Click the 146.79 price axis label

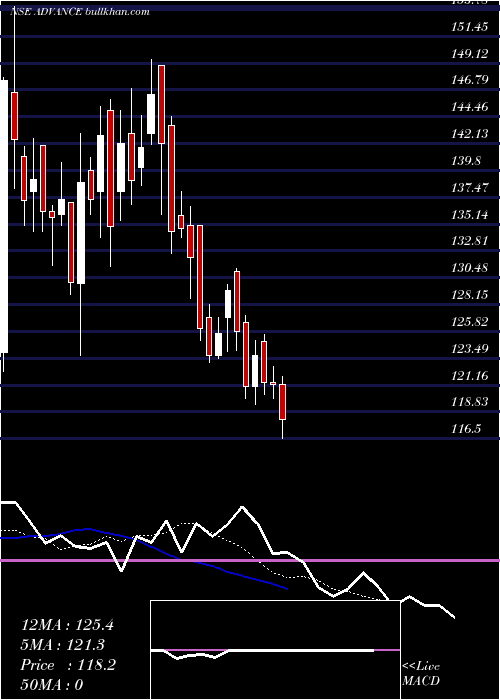(x=469, y=80)
